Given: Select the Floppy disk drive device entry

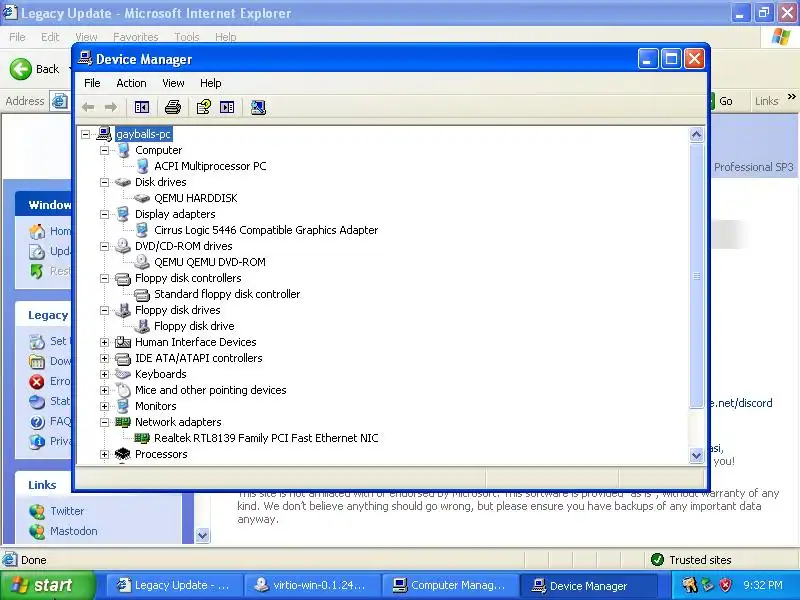Looking at the screenshot, I should click(194, 326).
